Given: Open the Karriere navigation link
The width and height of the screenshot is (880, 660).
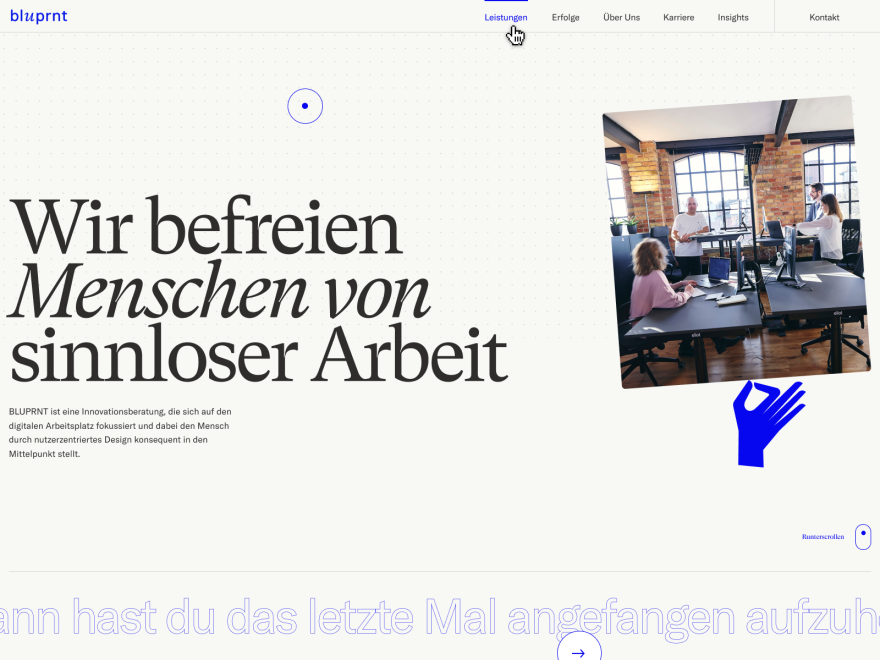Looking at the screenshot, I should (679, 17).
